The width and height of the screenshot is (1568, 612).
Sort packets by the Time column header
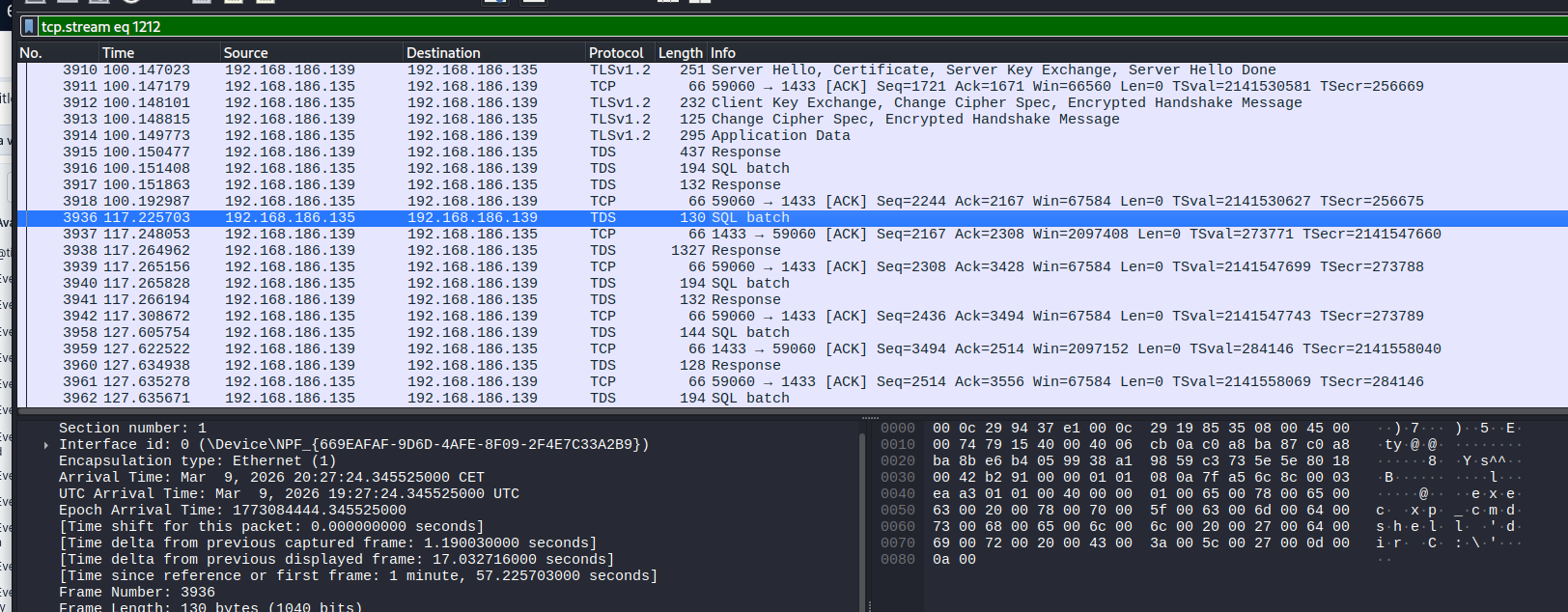tap(159, 53)
